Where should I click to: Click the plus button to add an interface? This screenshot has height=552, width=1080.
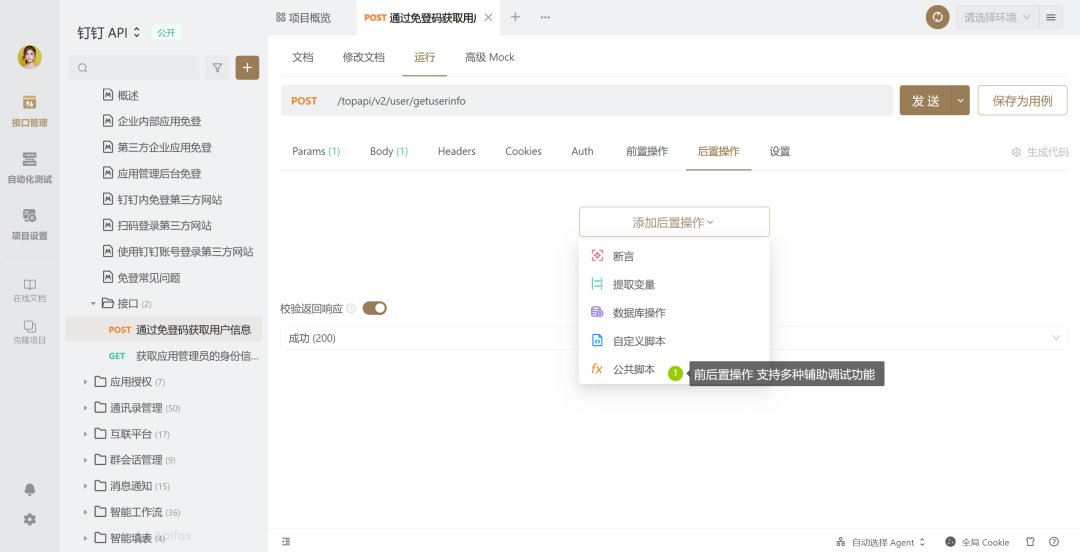click(x=247, y=68)
